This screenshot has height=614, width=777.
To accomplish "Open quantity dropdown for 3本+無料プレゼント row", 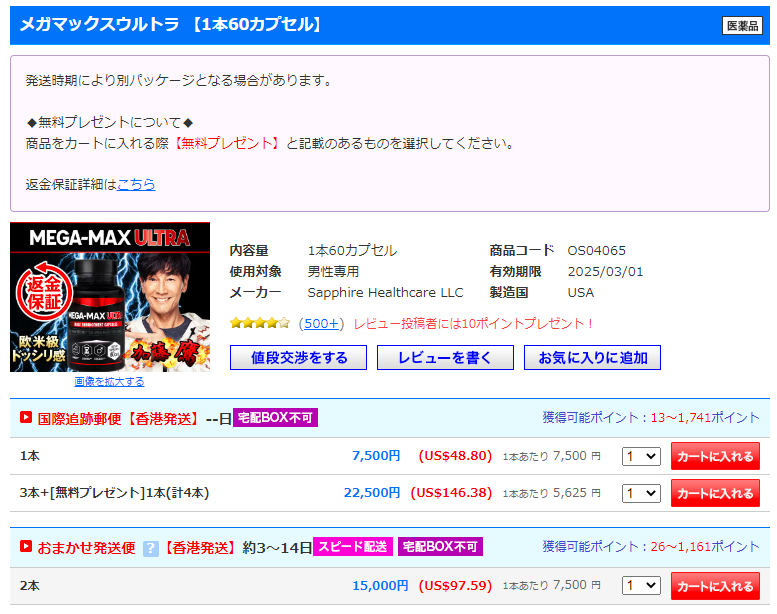I will [641, 493].
